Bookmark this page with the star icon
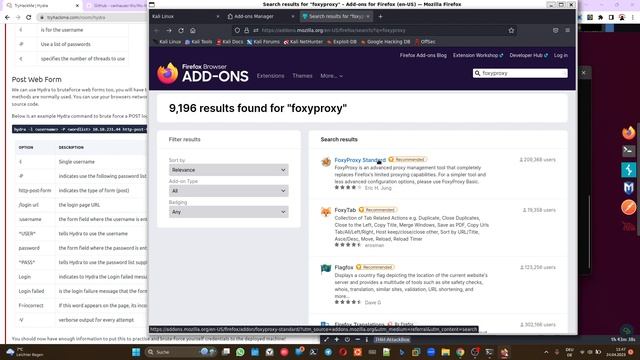The height and width of the screenshot is (360, 640). [511, 30]
